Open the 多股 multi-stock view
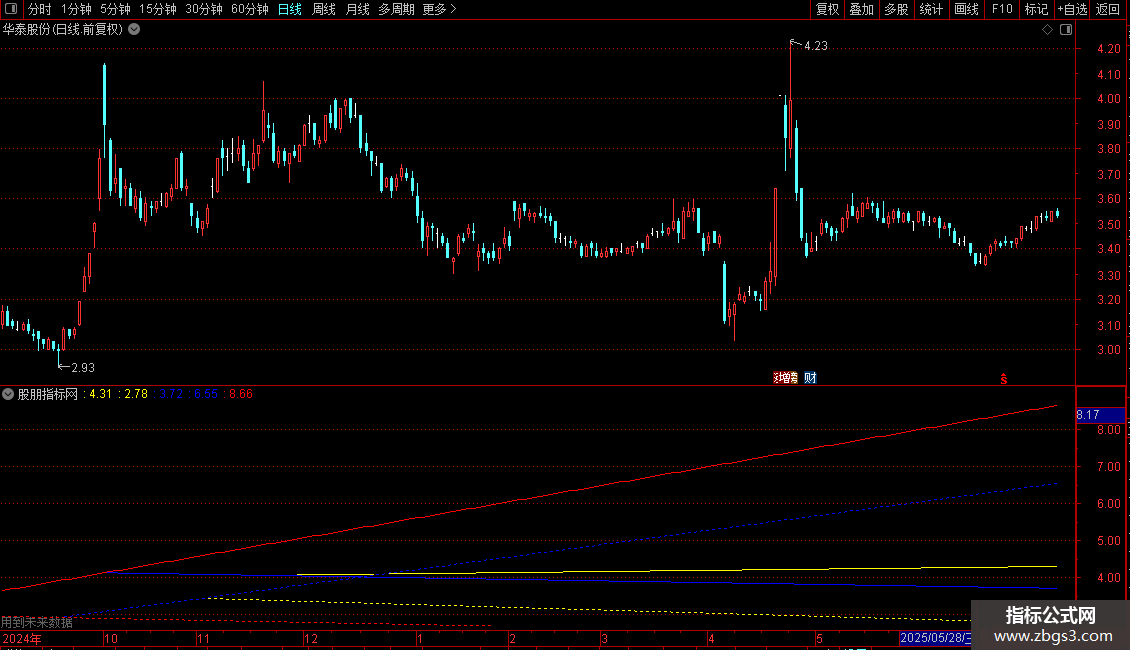The width and height of the screenshot is (1130, 650). click(x=897, y=9)
